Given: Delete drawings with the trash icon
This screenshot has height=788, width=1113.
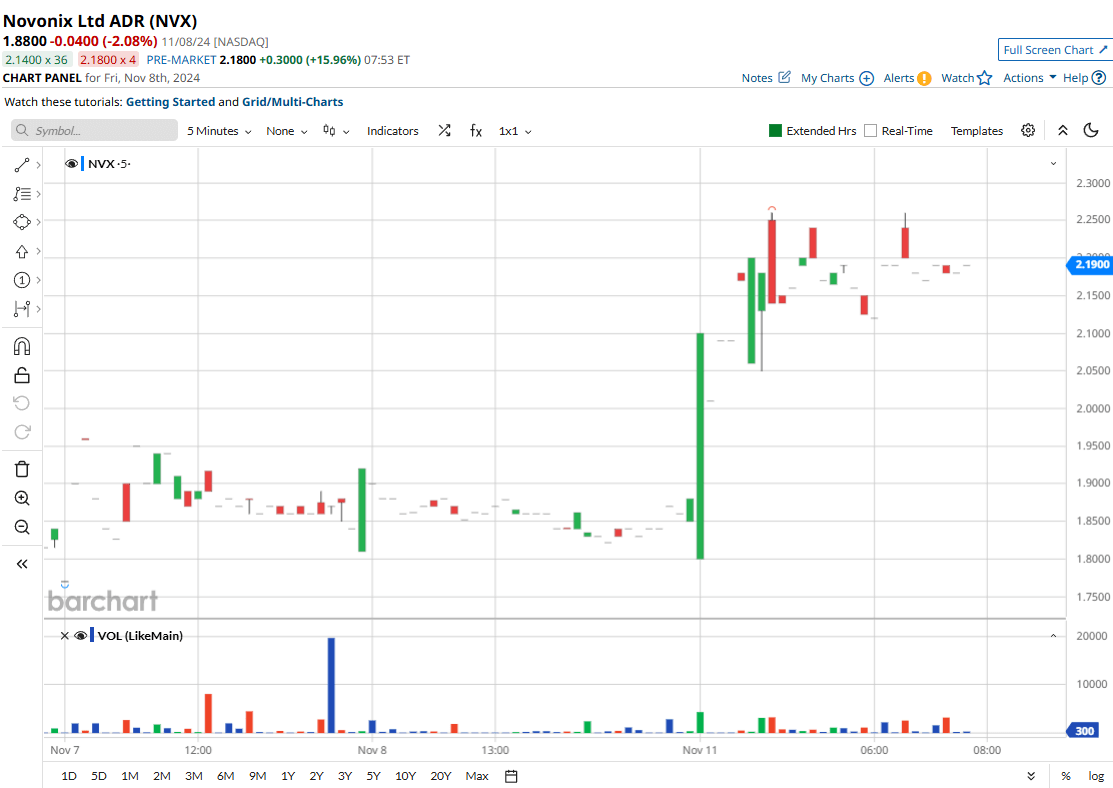Looking at the screenshot, I should (22, 469).
